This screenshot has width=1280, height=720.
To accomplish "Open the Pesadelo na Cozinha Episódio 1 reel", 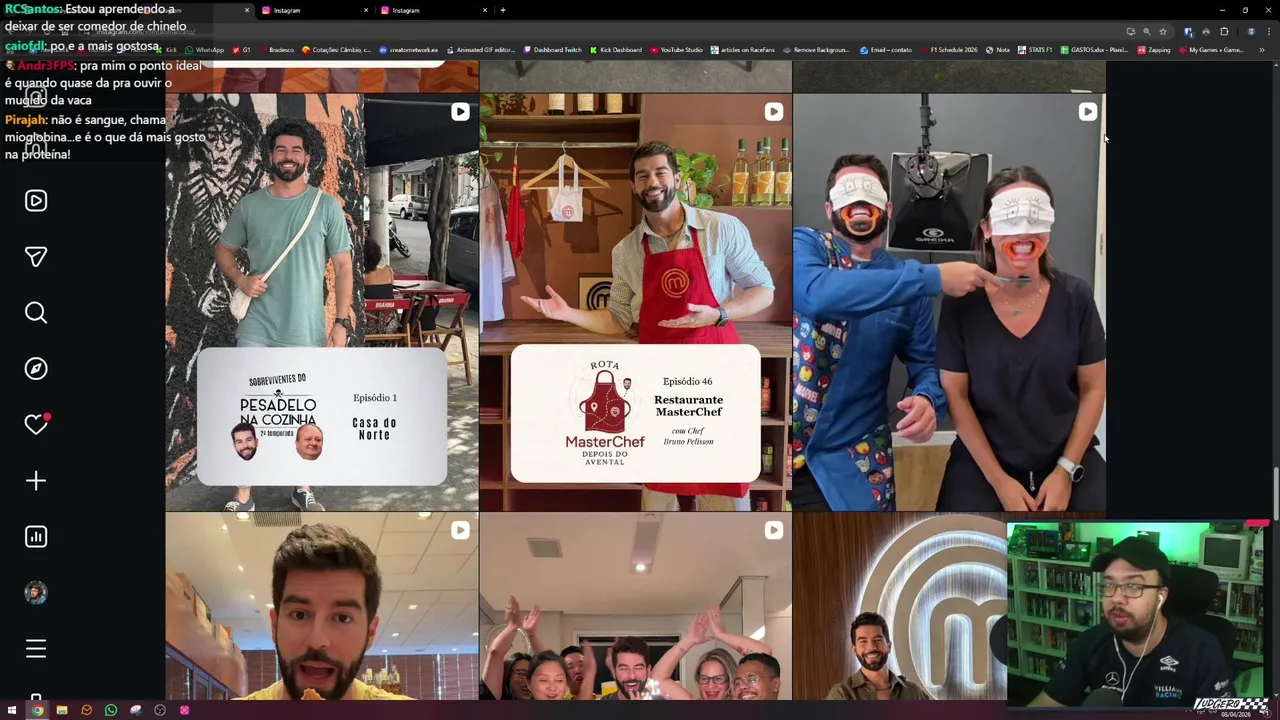I will pyautogui.click(x=322, y=302).
